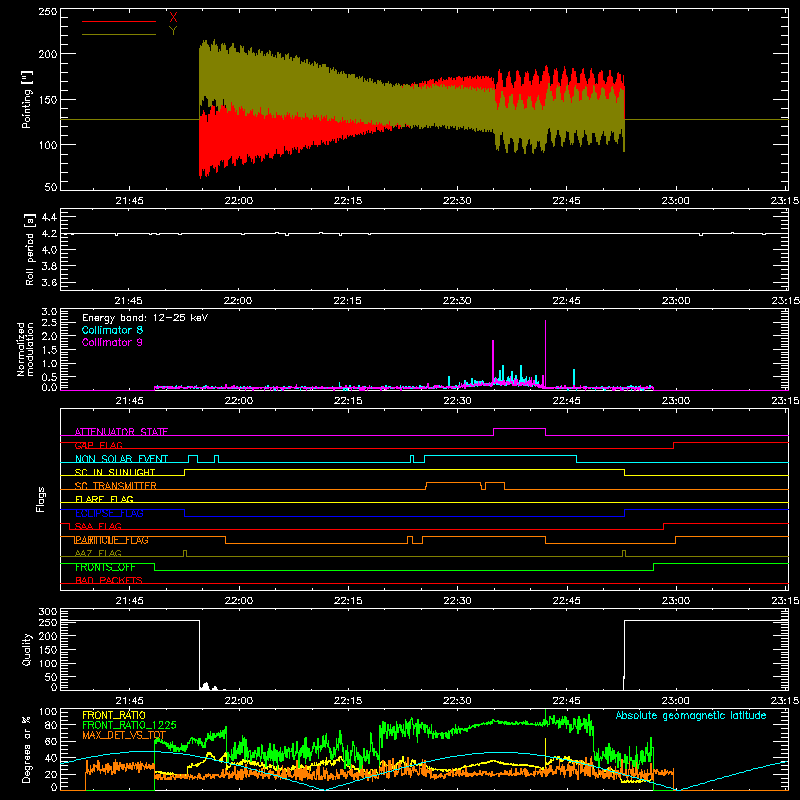This screenshot has width=800, height=800.
Task: Click the '4.4' tick on Roll period axis
Action: [49, 217]
